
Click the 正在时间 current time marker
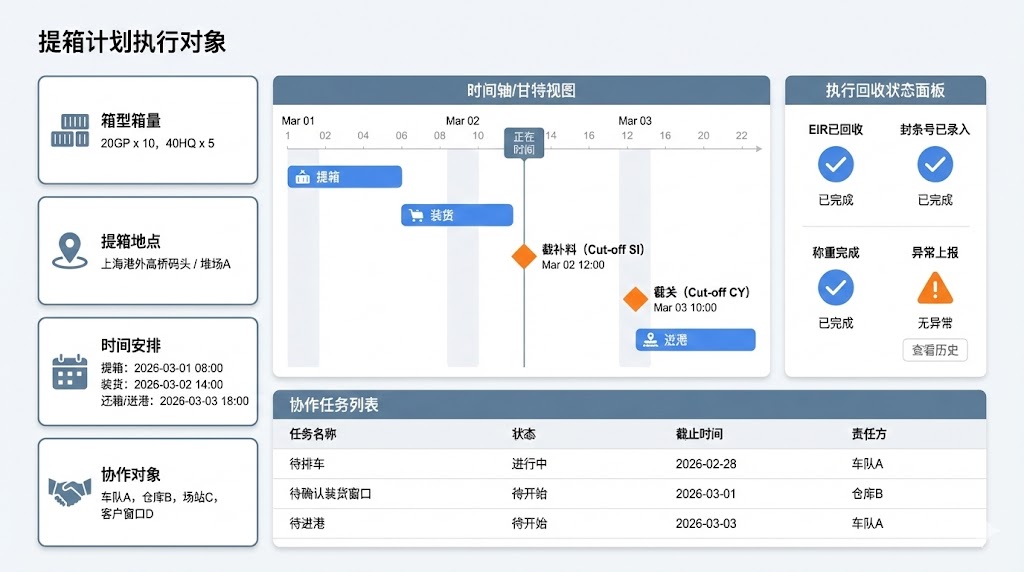pyautogui.click(x=524, y=142)
